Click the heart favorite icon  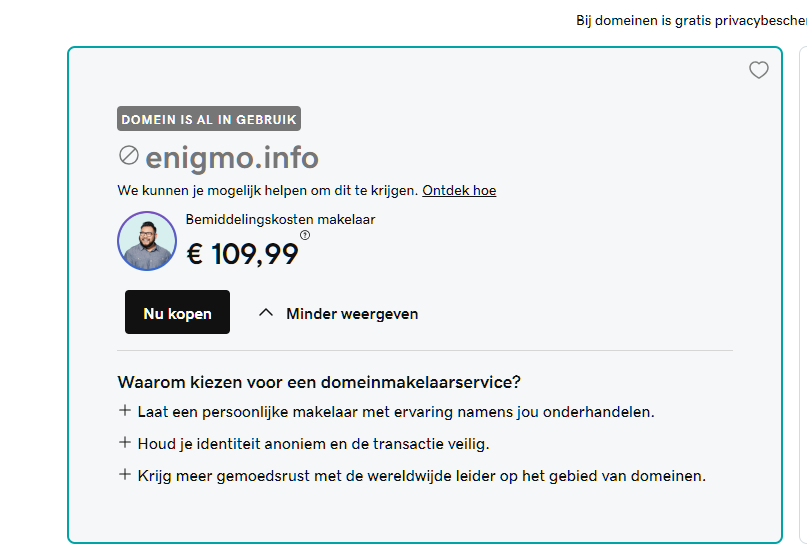click(x=759, y=70)
